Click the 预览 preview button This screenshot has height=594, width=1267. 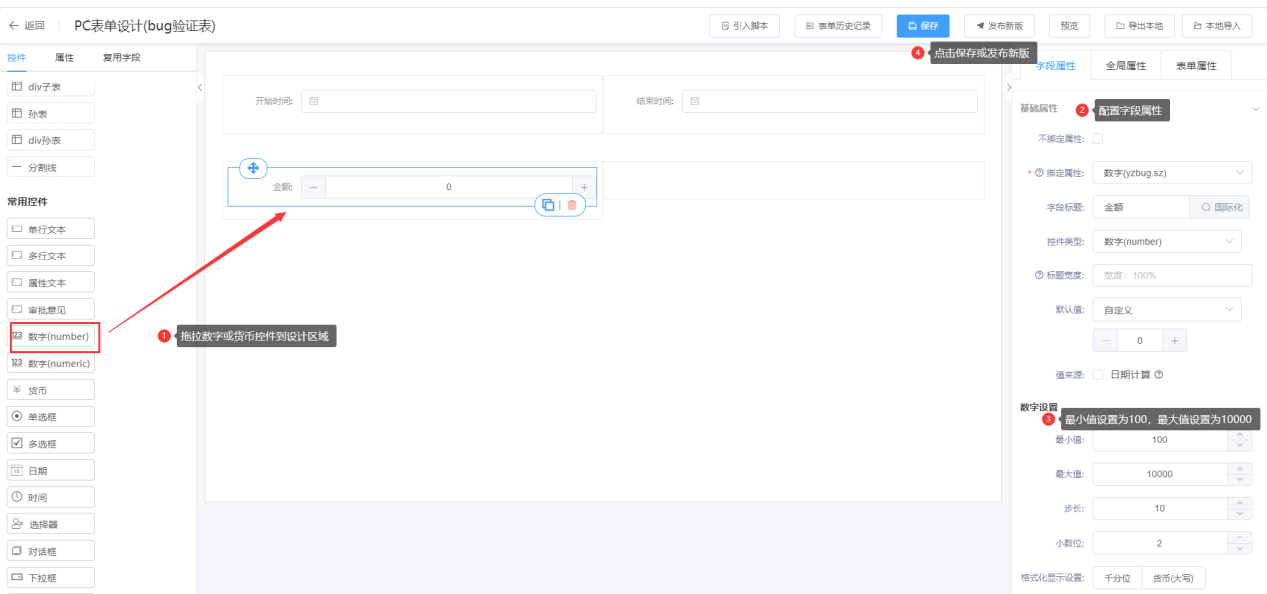pos(1069,26)
